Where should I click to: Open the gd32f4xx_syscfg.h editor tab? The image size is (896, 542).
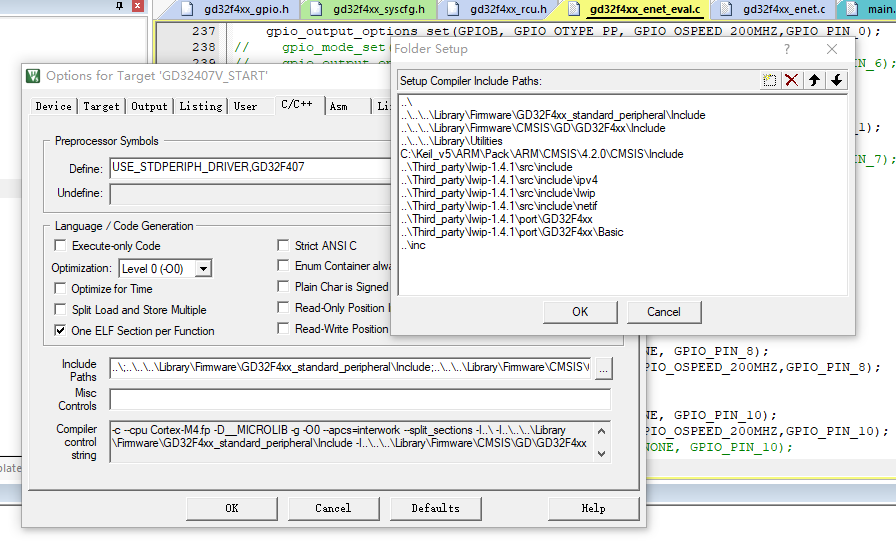369,9
